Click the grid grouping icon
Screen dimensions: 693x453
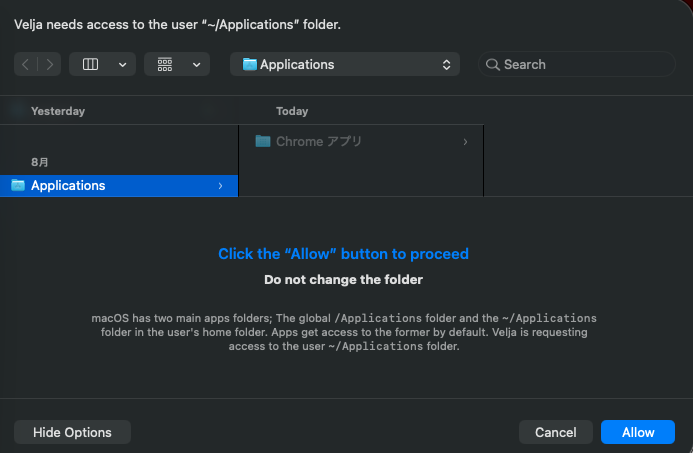(x=165, y=64)
